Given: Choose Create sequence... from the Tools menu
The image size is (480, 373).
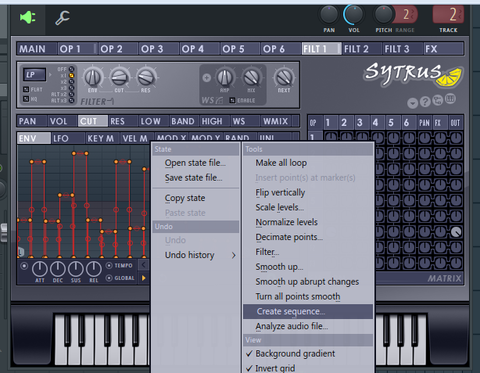Looking at the screenshot, I should 308,311.
